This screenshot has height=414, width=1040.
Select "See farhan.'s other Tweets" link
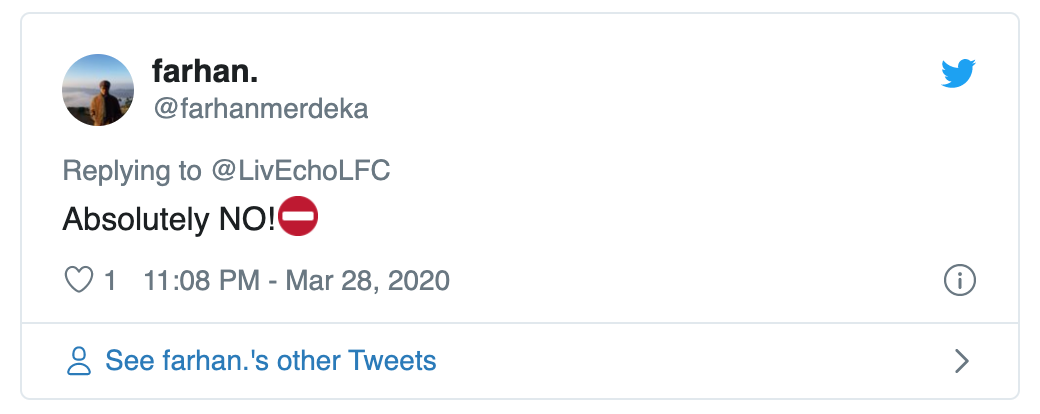[x=270, y=360]
